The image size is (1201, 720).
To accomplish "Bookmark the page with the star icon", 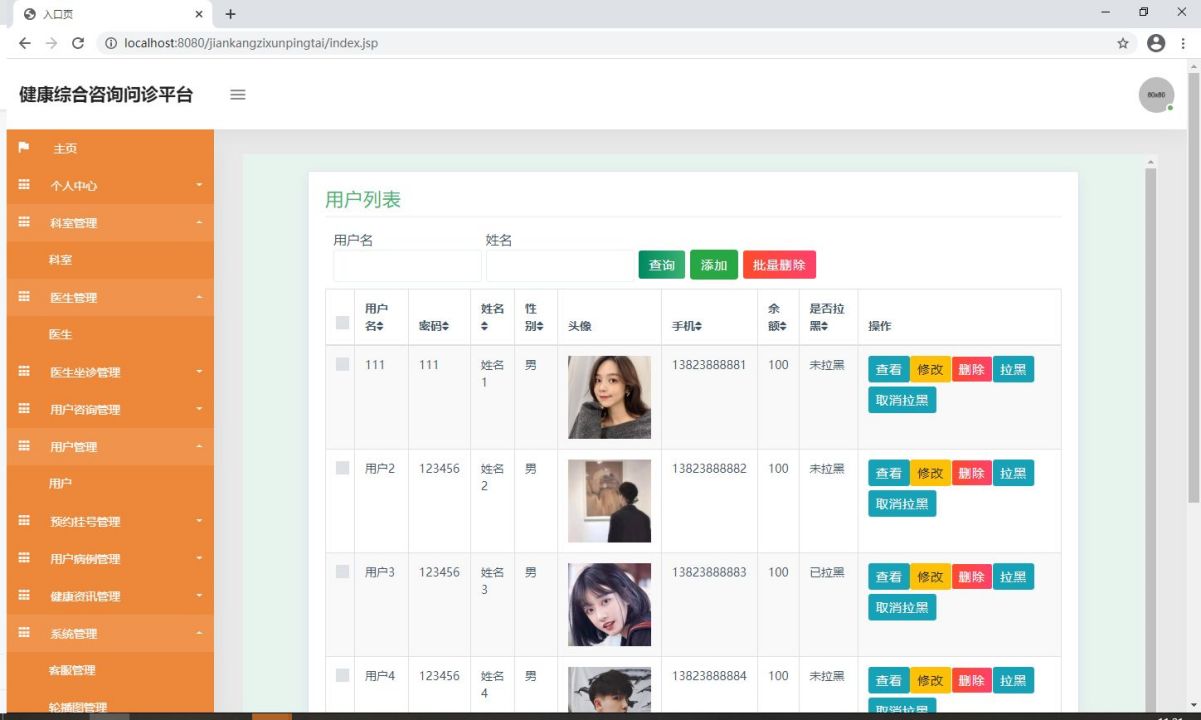I will click(x=1123, y=43).
